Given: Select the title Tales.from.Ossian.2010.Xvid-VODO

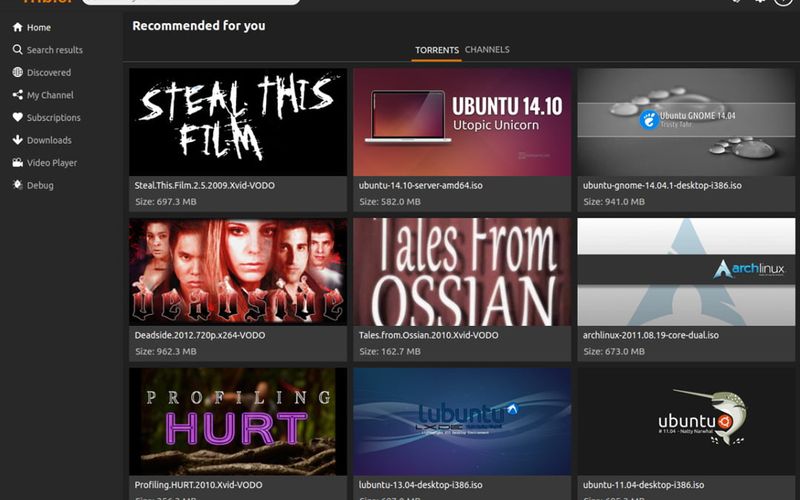Looking at the screenshot, I should click(429, 335).
